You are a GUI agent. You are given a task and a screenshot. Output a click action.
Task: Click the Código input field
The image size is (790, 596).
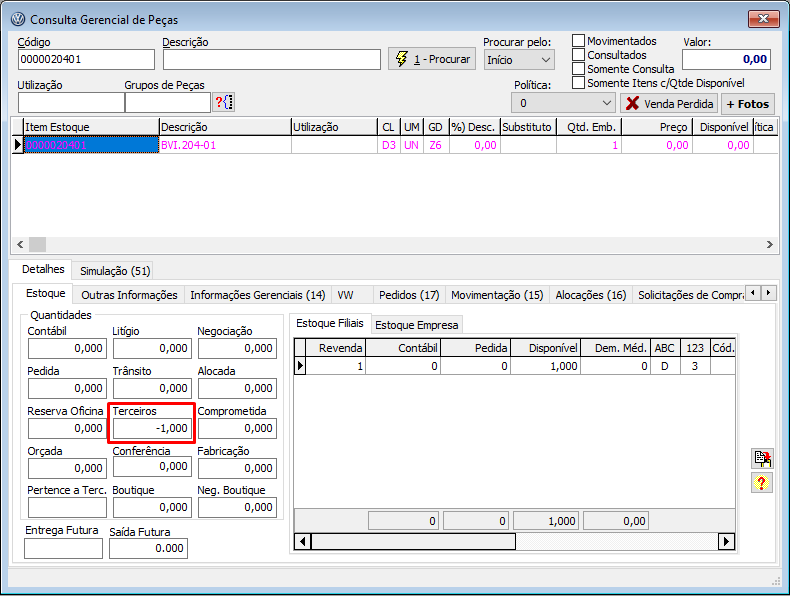click(86, 59)
